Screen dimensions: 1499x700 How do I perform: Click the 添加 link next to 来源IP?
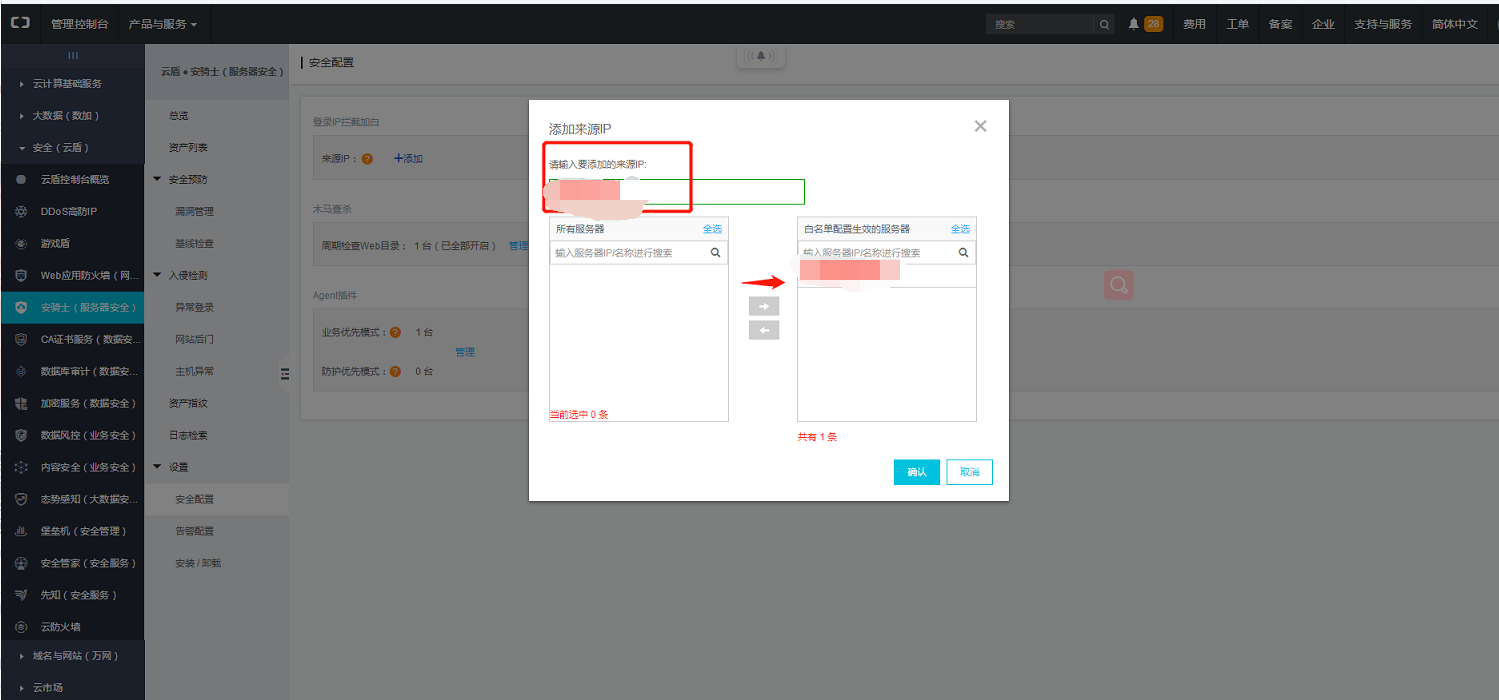pyautogui.click(x=408, y=157)
